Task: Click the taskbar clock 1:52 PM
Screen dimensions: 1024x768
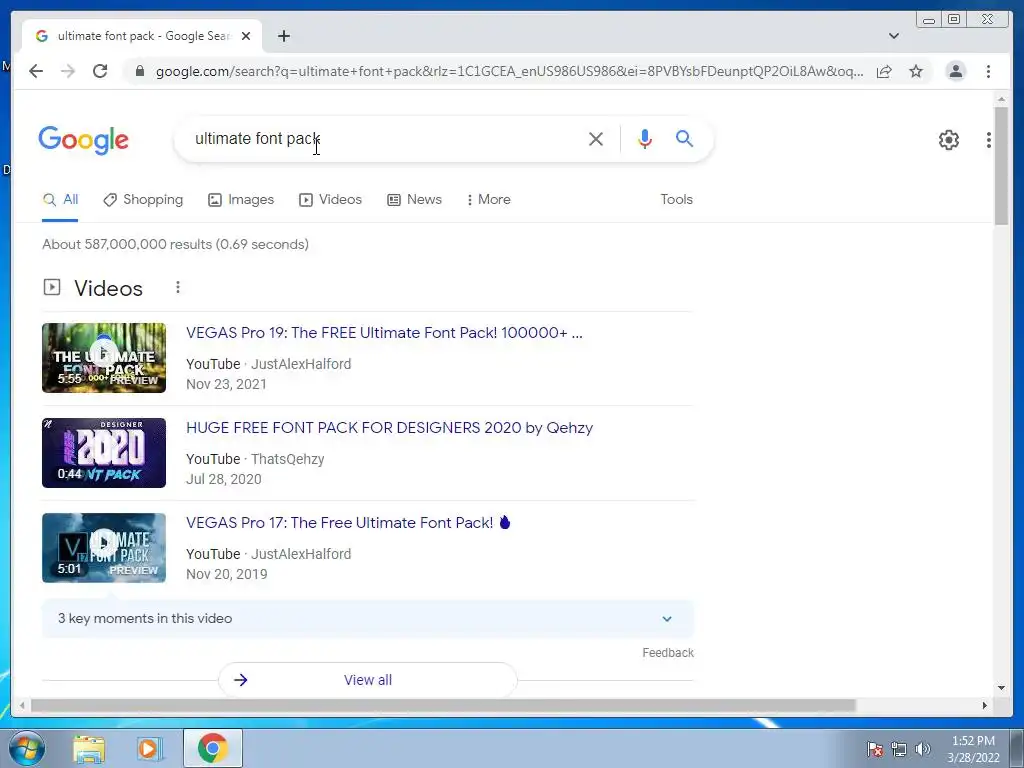Action: coord(973,741)
